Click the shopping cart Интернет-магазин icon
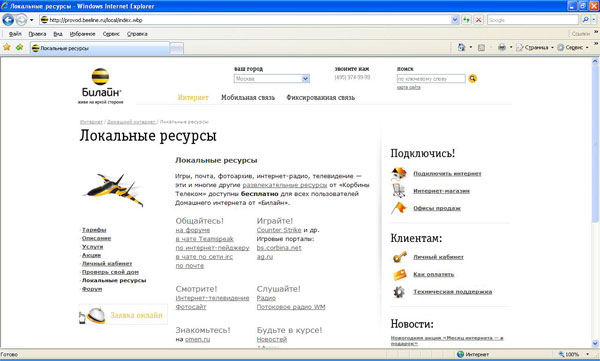 point(399,191)
